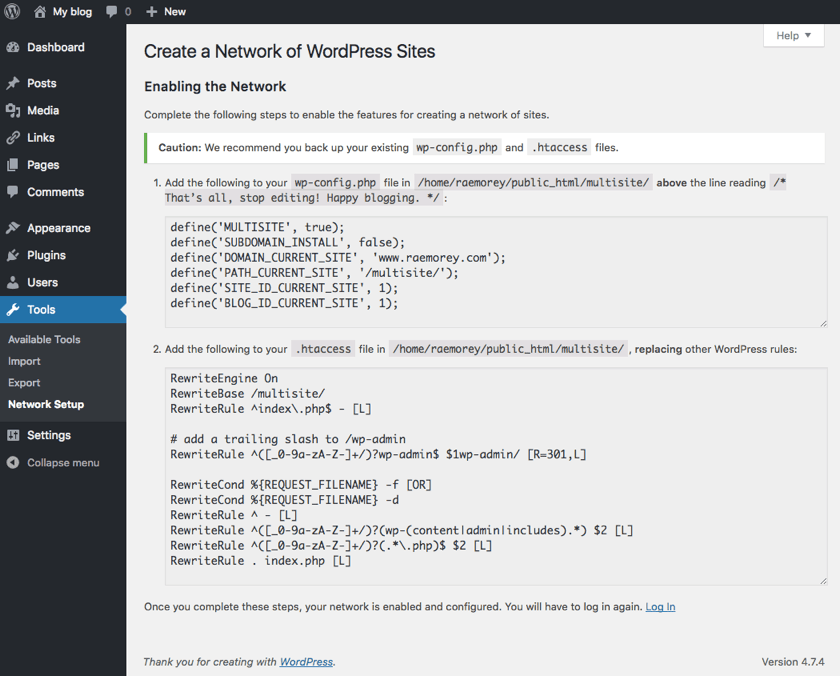The image size is (840, 676).
Task: Click inside the .htaccess rules textarea
Action: [496, 476]
